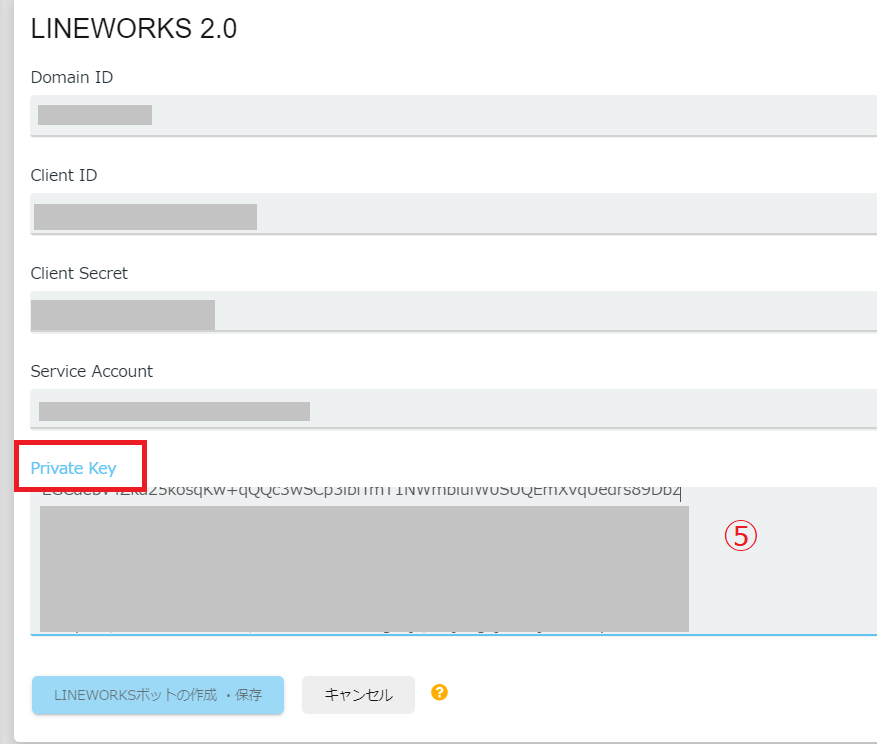This screenshot has height=744, width=877.
Task: Click the visible key text line in Private Key
Action: 360,494
